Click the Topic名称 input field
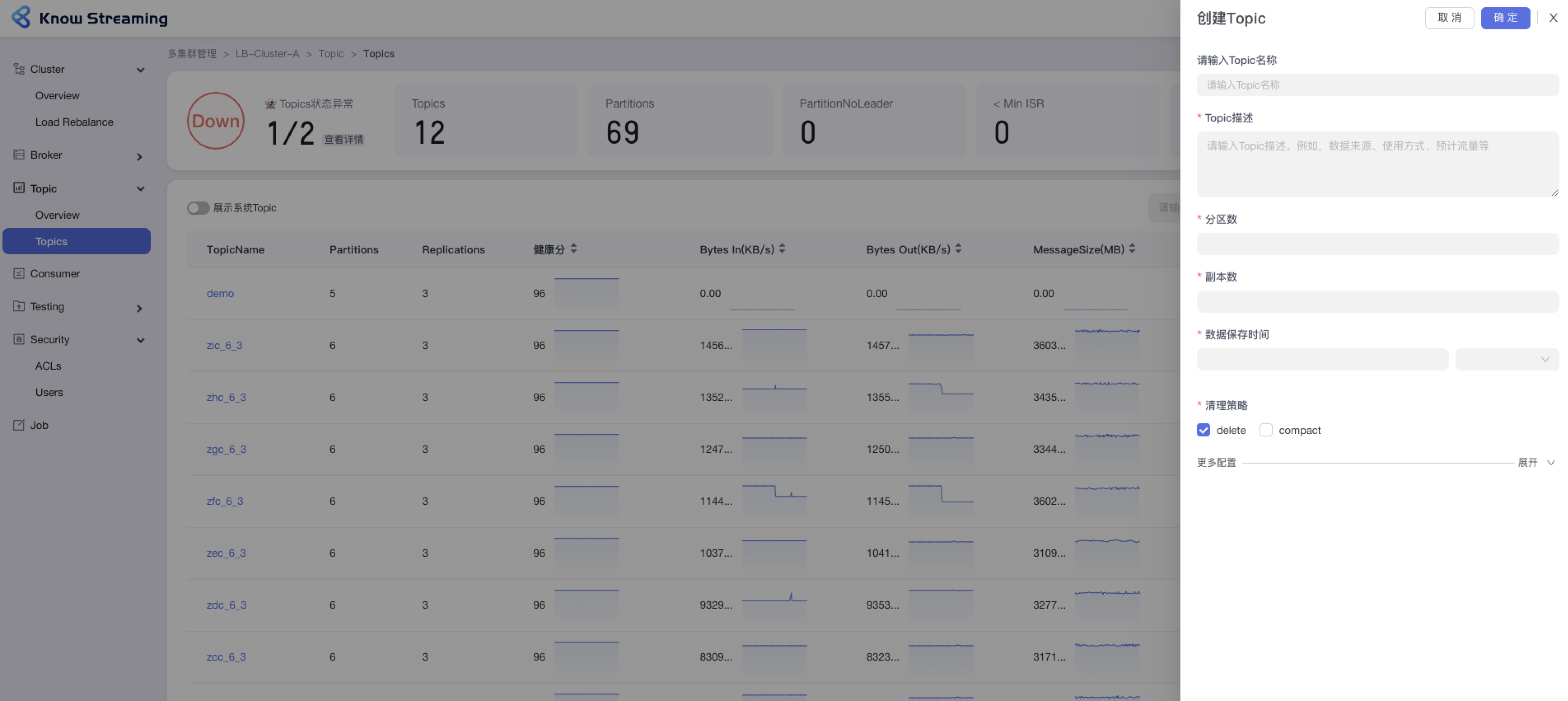The width and height of the screenshot is (1568, 701). tap(1377, 85)
